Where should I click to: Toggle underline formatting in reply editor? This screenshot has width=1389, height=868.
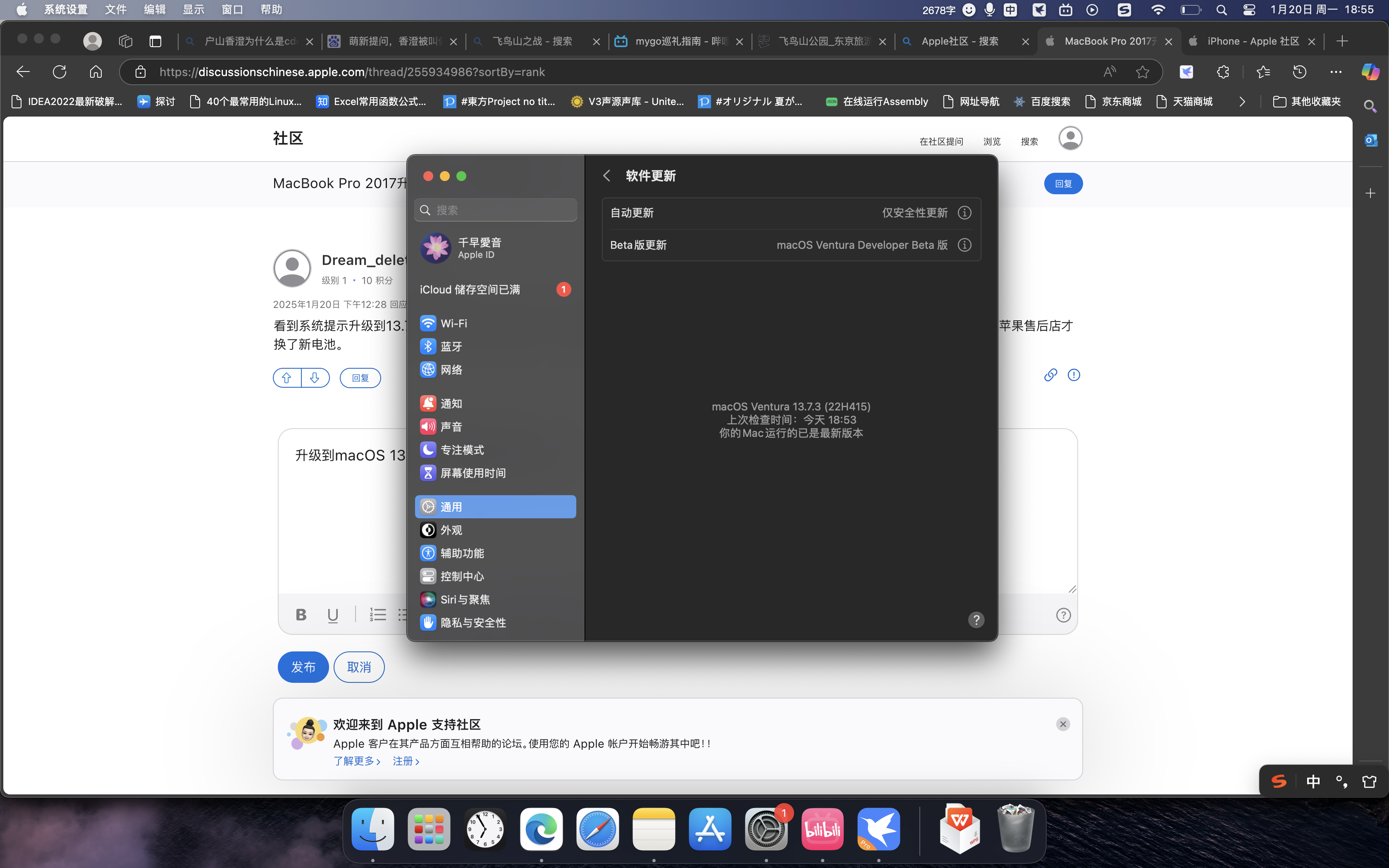click(332, 615)
